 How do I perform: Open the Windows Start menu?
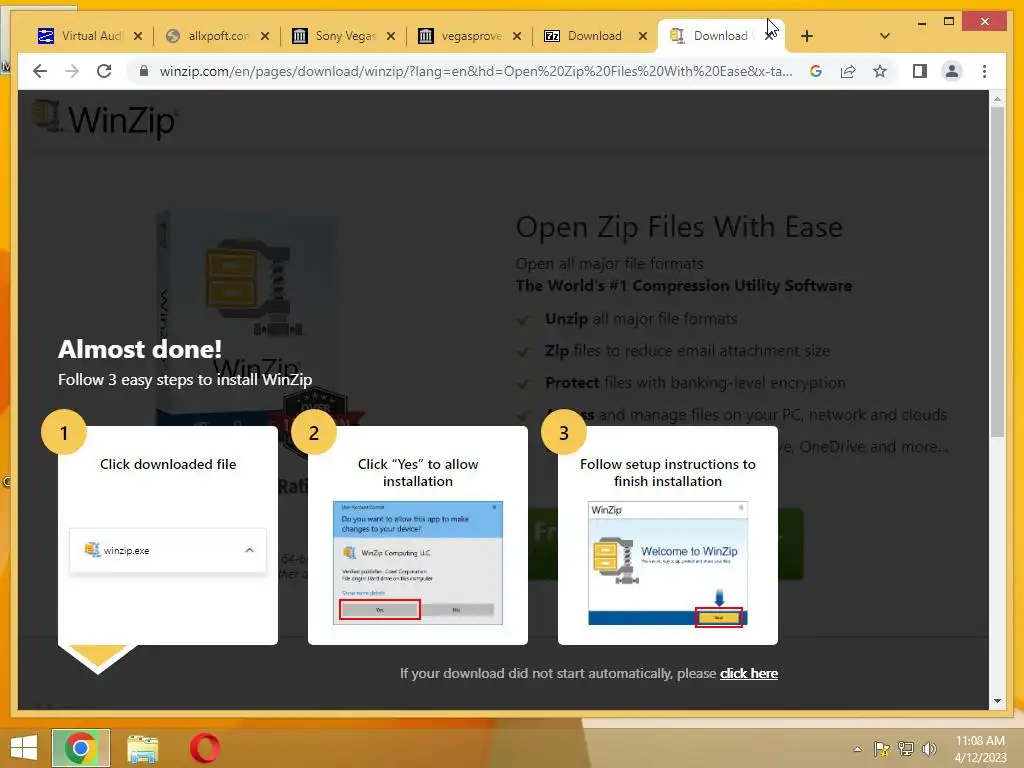24,748
